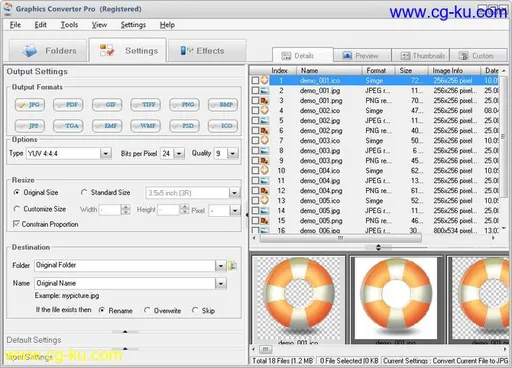The image size is (512, 368).
Task: Open the View menu
Action: (99, 25)
